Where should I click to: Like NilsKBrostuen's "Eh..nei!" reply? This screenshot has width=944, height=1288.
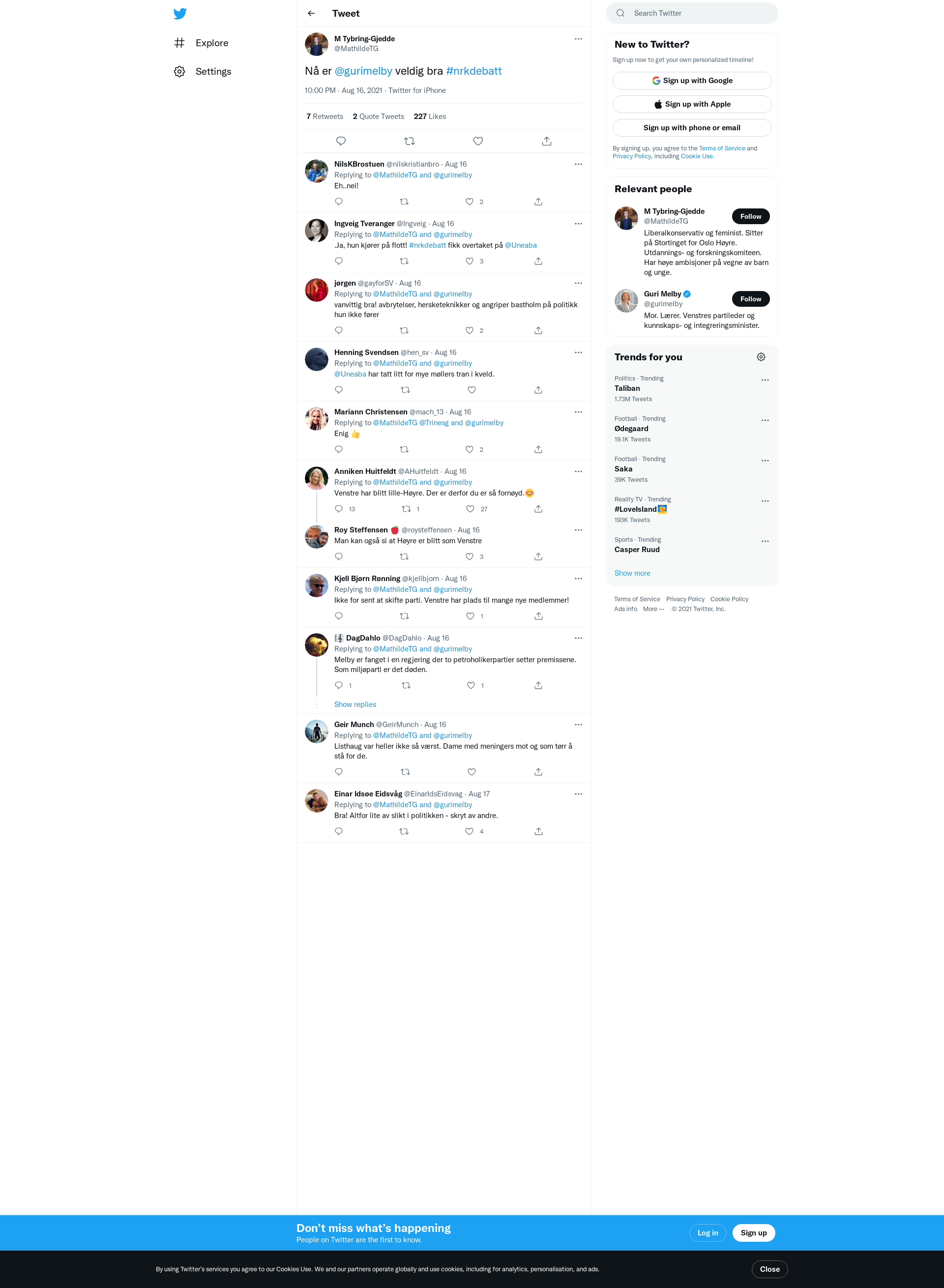click(470, 202)
